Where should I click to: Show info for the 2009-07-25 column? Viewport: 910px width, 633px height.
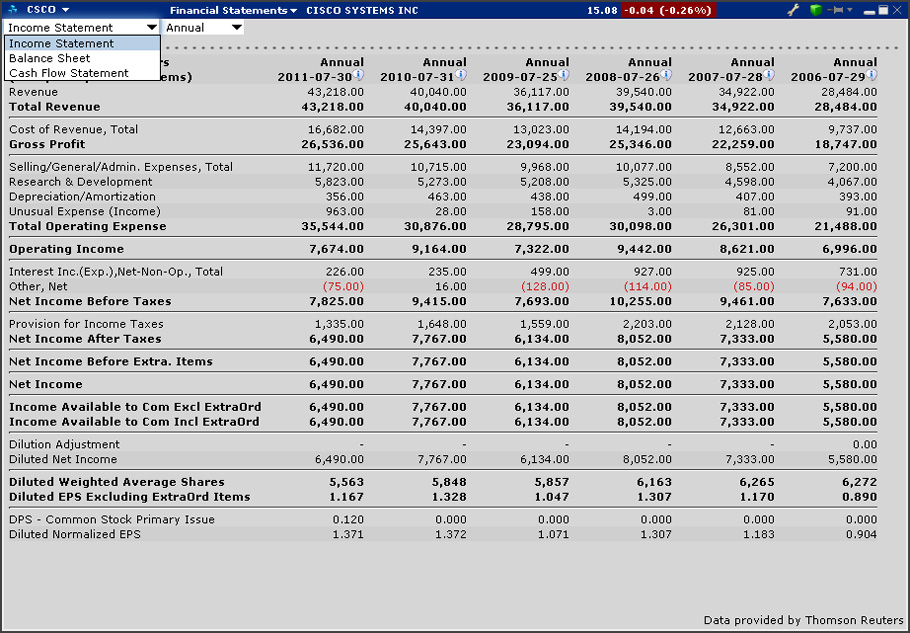pyautogui.click(x=564, y=75)
